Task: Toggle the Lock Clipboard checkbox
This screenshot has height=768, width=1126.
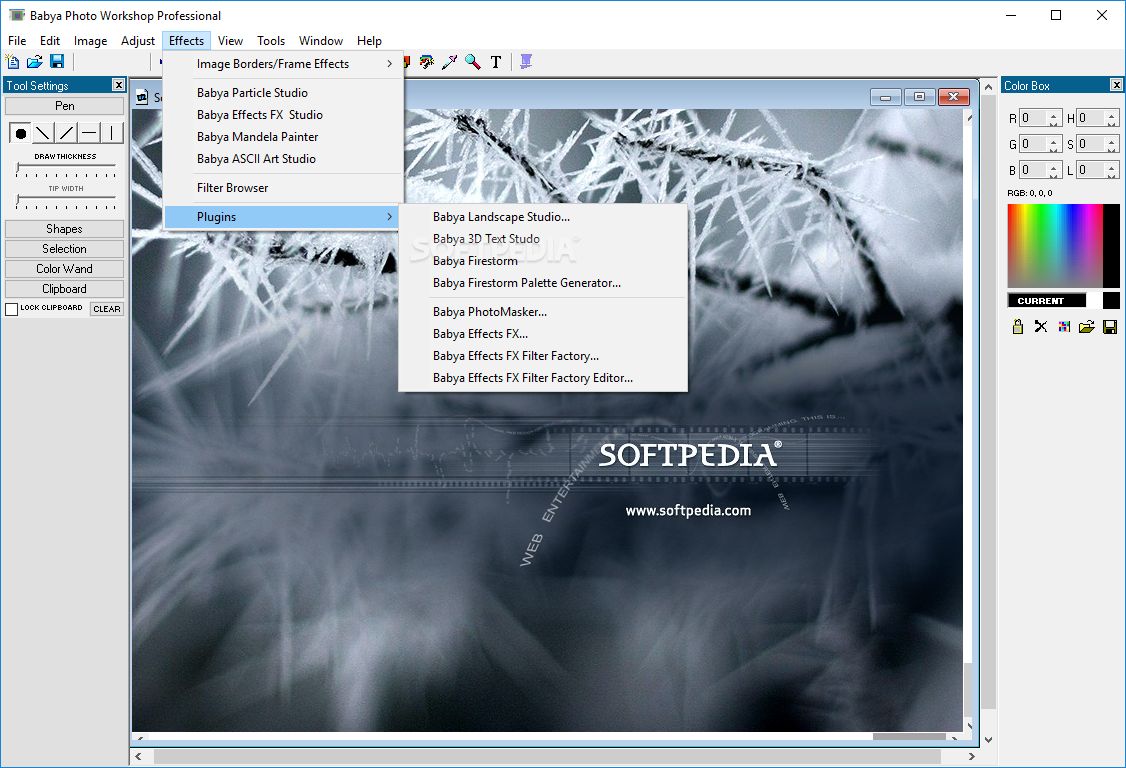Action: 11,309
